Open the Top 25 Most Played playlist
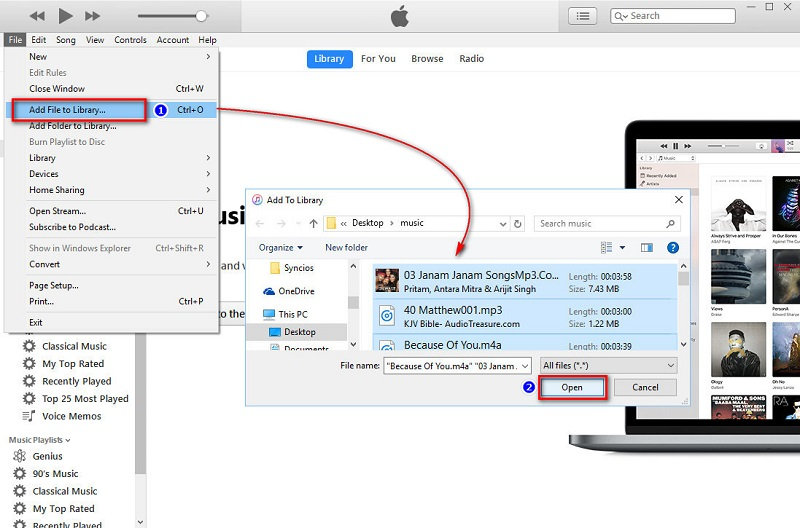800x528 pixels. [x=85, y=399]
